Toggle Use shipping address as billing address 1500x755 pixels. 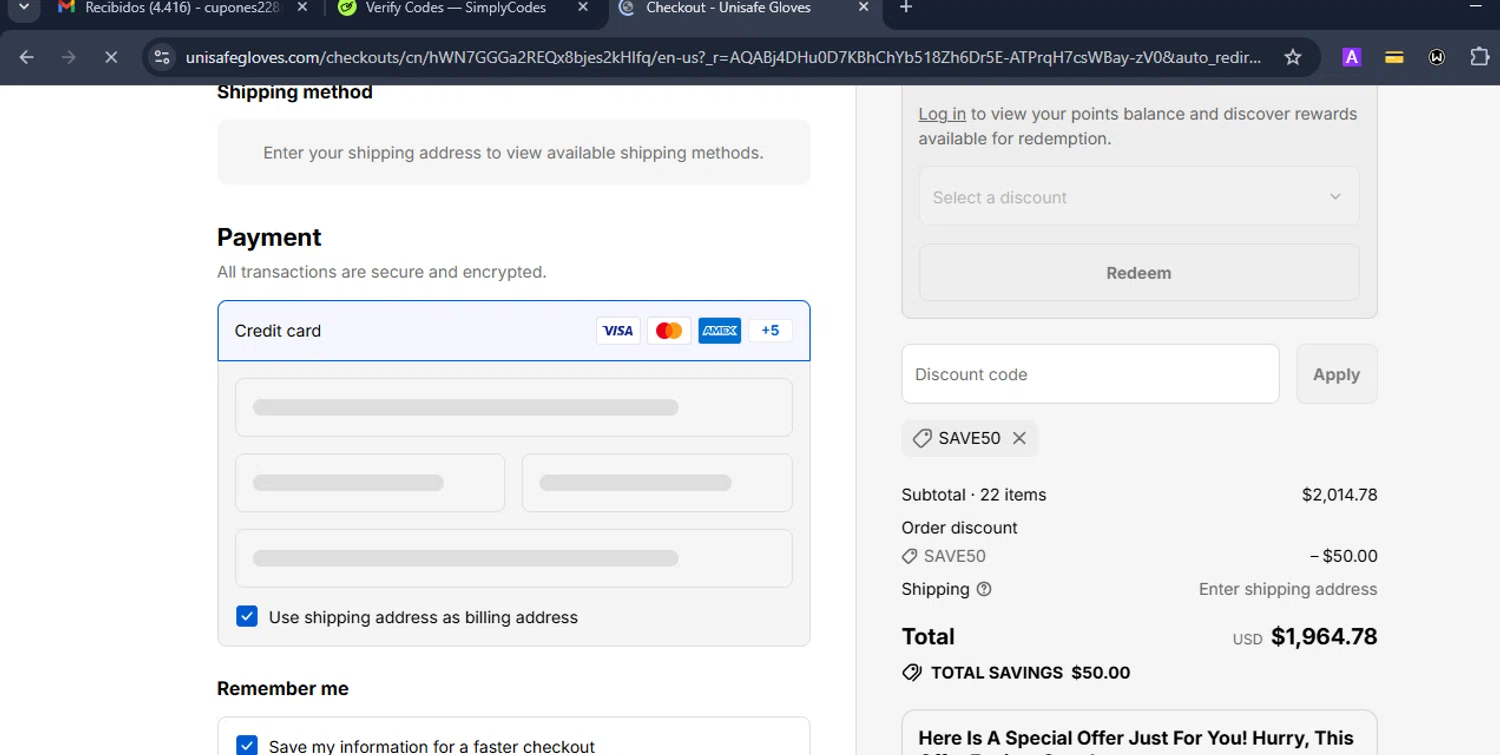coord(247,617)
